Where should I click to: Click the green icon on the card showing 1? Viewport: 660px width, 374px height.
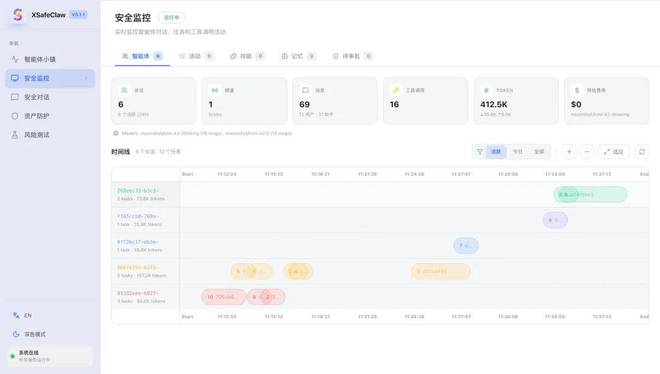[x=214, y=90]
